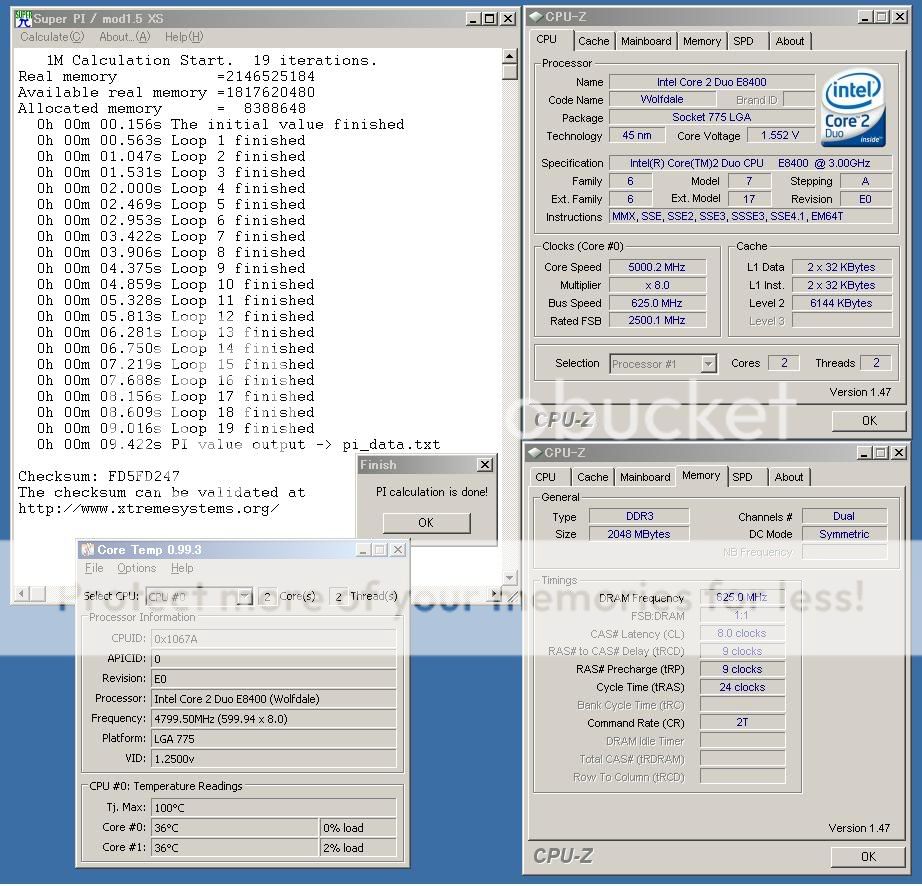Click the Super PI vertical scrollbar up arrow
This screenshot has width=922, height=886.
(x=510, y=56)
